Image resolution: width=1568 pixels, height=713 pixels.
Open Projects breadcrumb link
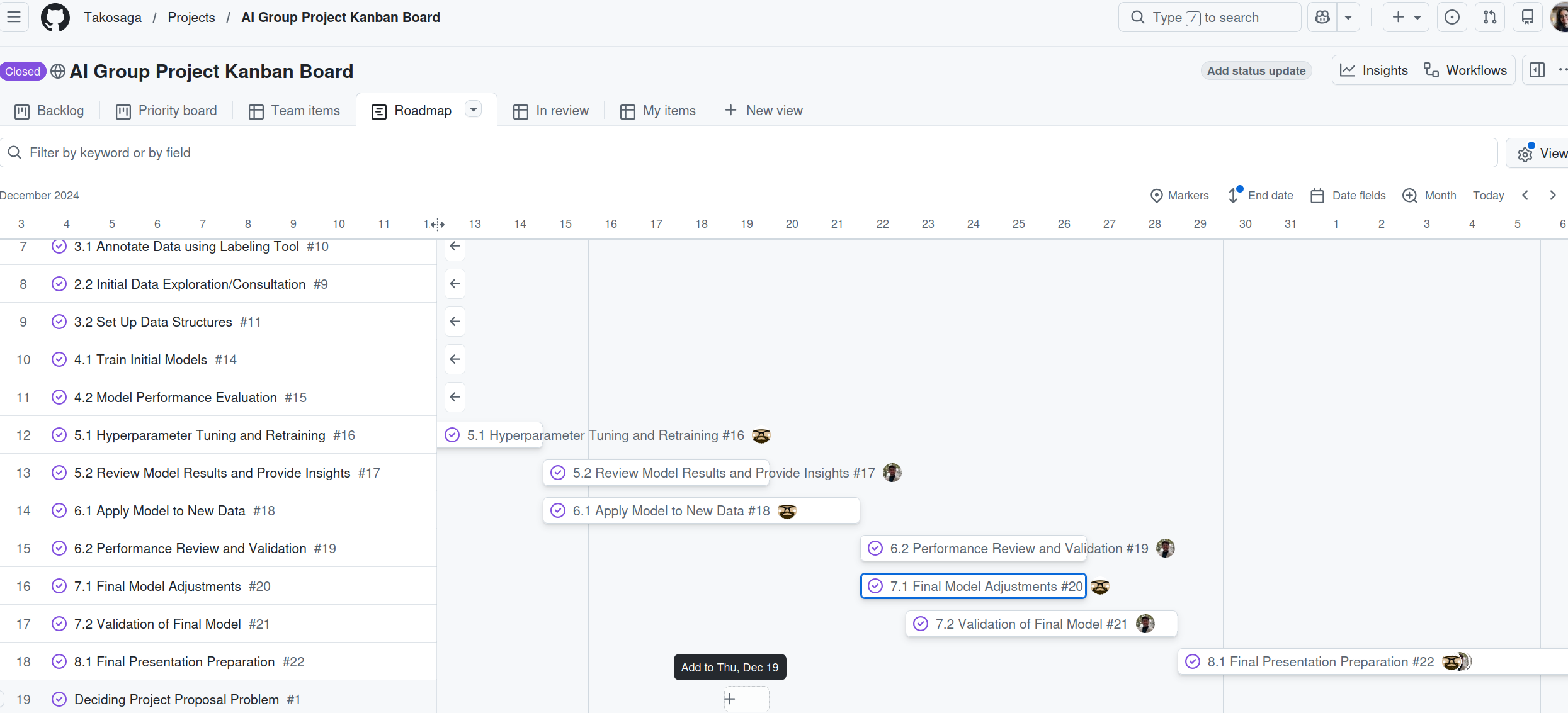point(191,18)
